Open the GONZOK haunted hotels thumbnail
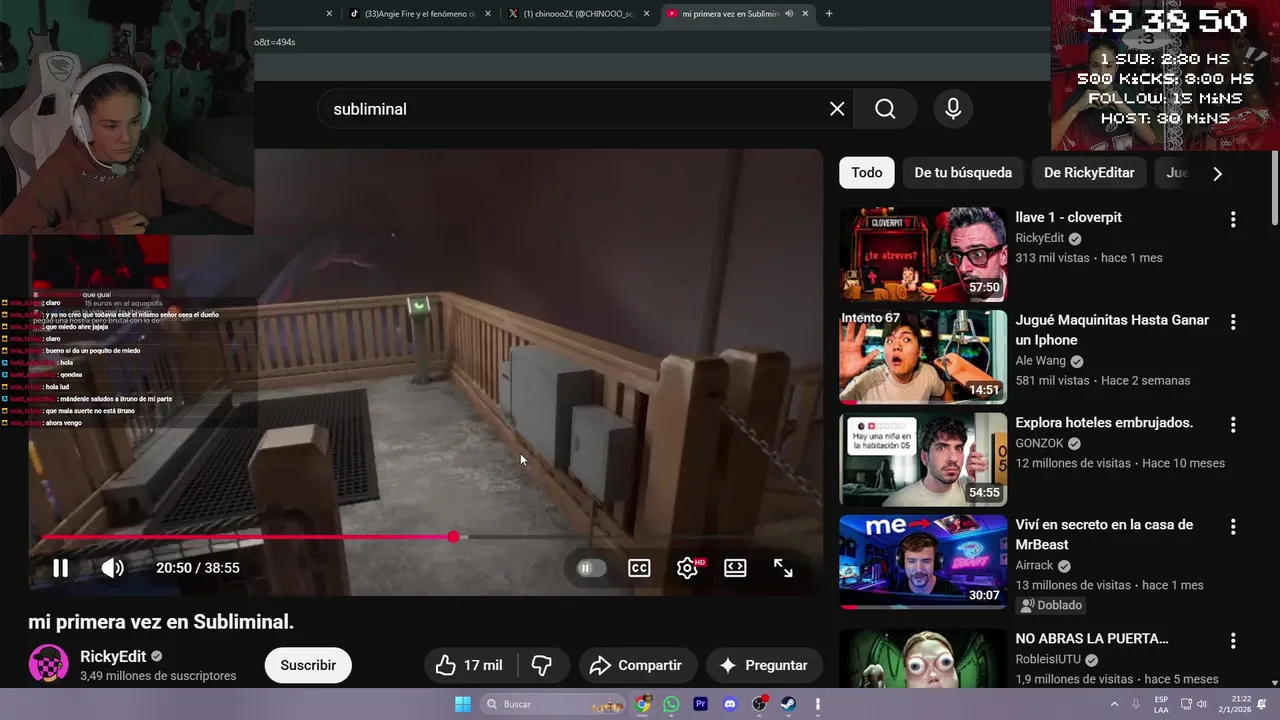This screenshot has height=720, width=1280. pos(923,459)
